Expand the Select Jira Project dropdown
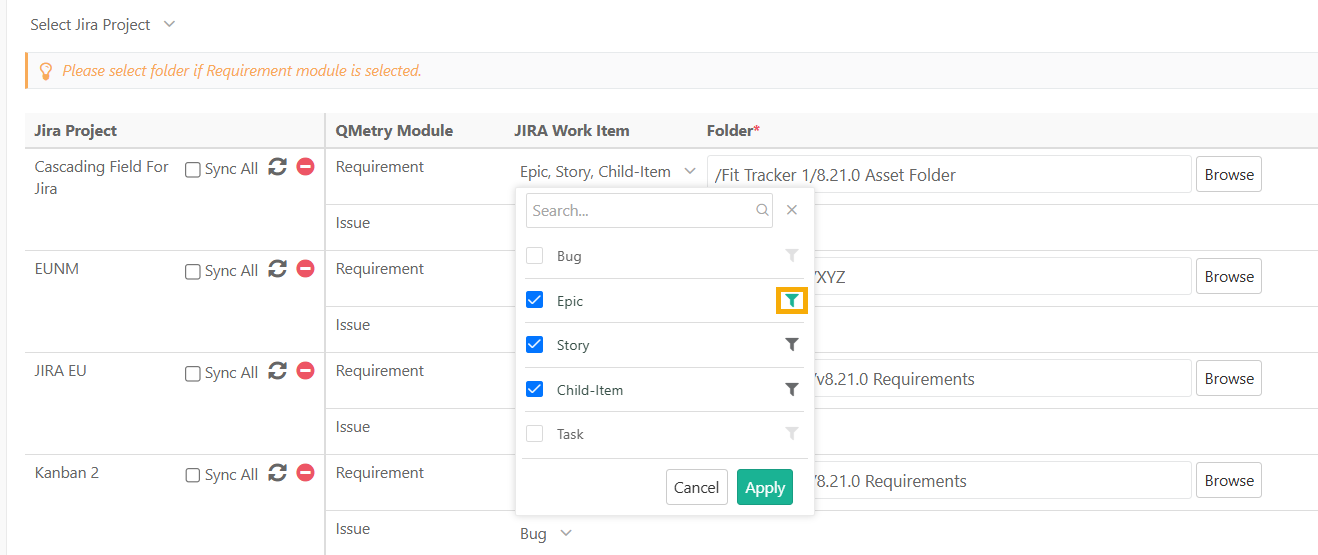This screenshot has height=555, width=1318. click(x=102, y=24)
